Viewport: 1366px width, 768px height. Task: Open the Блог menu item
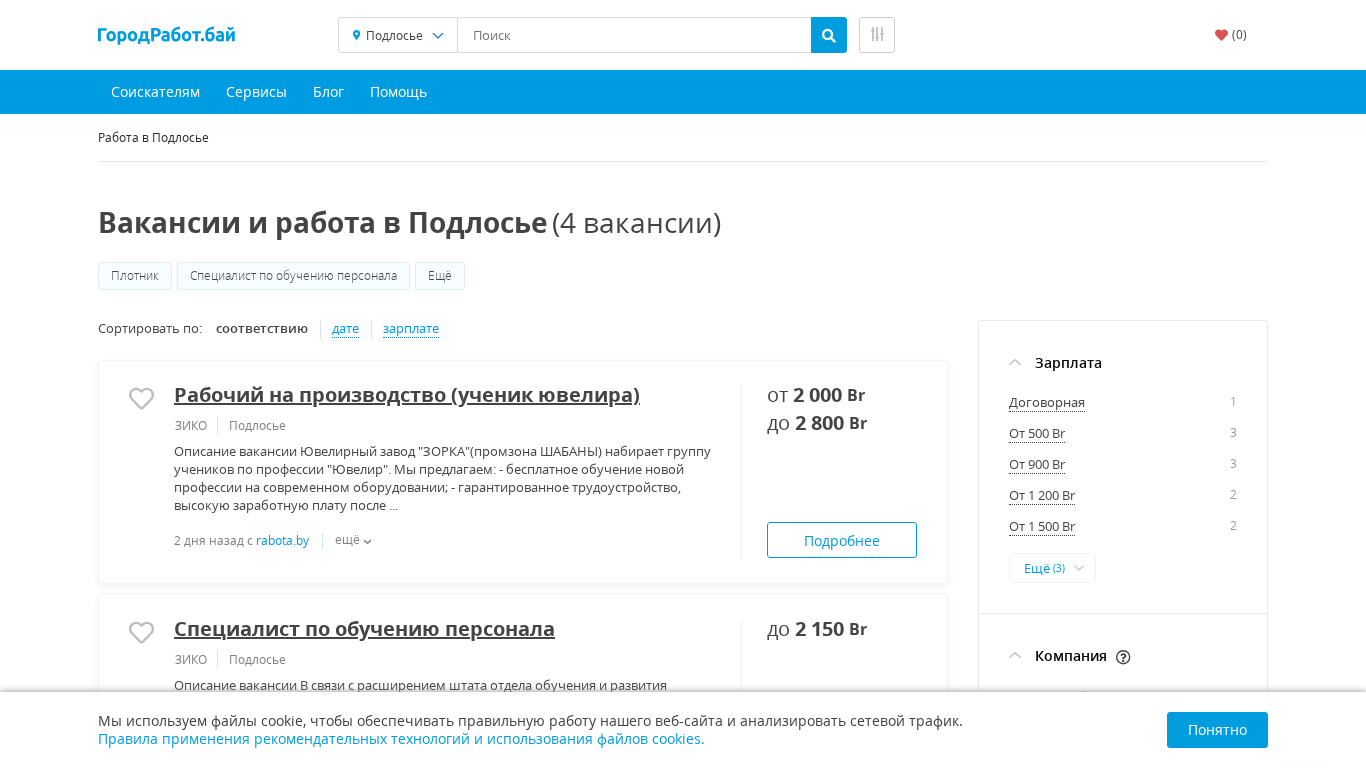pyautogui.click(x=328, y=92)
